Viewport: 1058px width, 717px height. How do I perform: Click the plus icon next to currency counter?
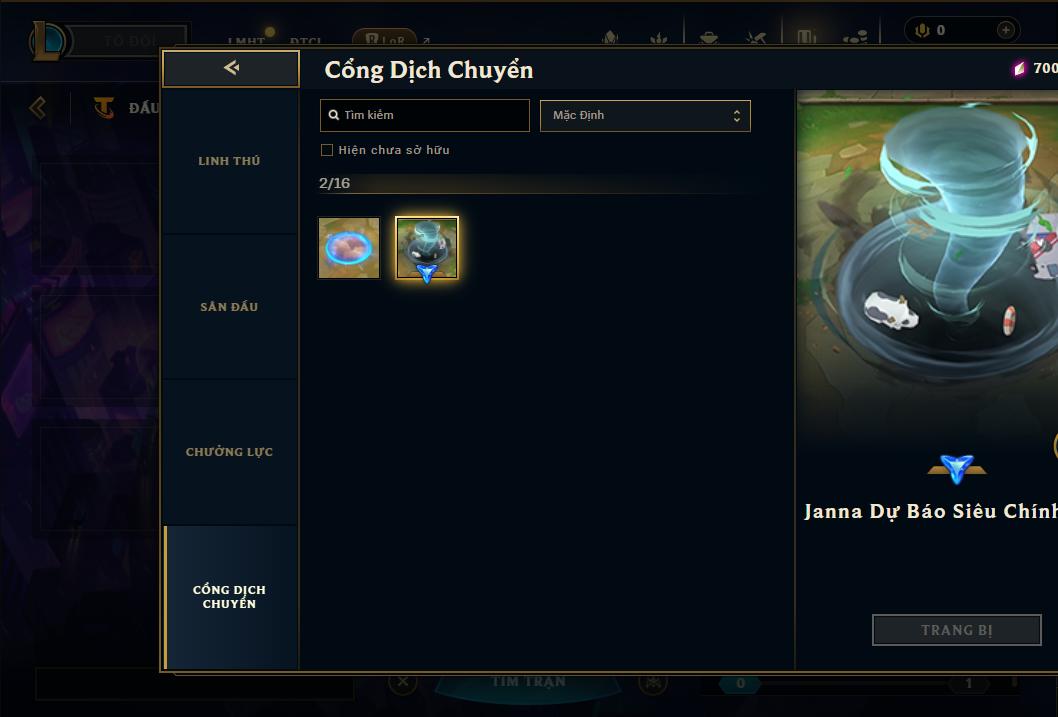[x=1005, y=30]
